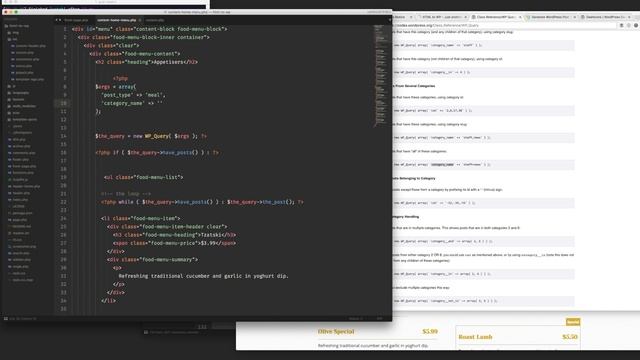Switch to the content-home-menu.php editor tab
This screenshot has height=360, width=640.
point(116,20)
